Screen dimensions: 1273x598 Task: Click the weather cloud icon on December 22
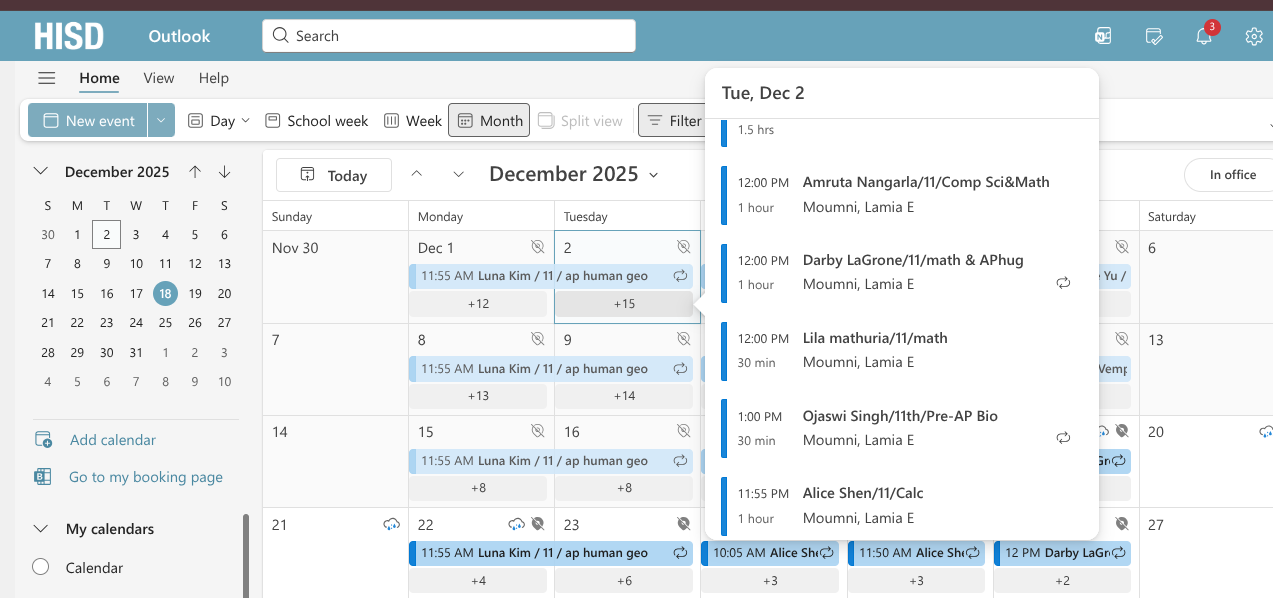pos(517,524)
